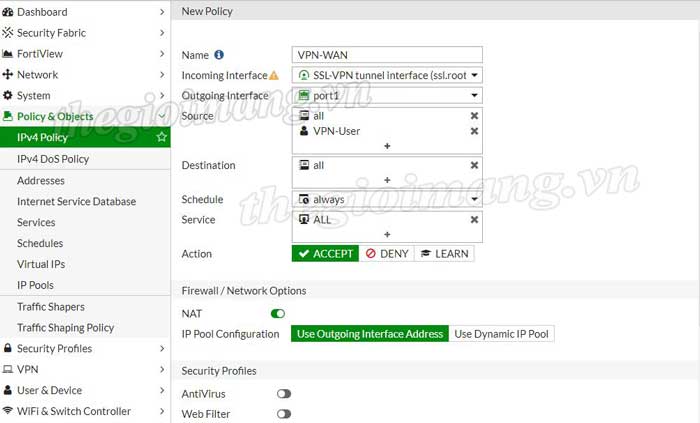The image size is (700, 423).
Task: Click the Network cross-arrows icon
Action: [x=8, y=75]
